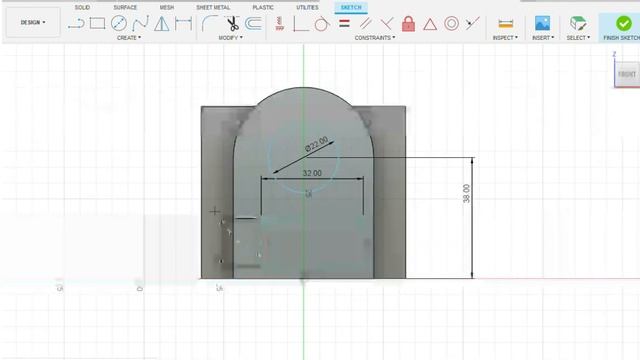Select the Rectangle sketch tool

[x=97, y=23]
